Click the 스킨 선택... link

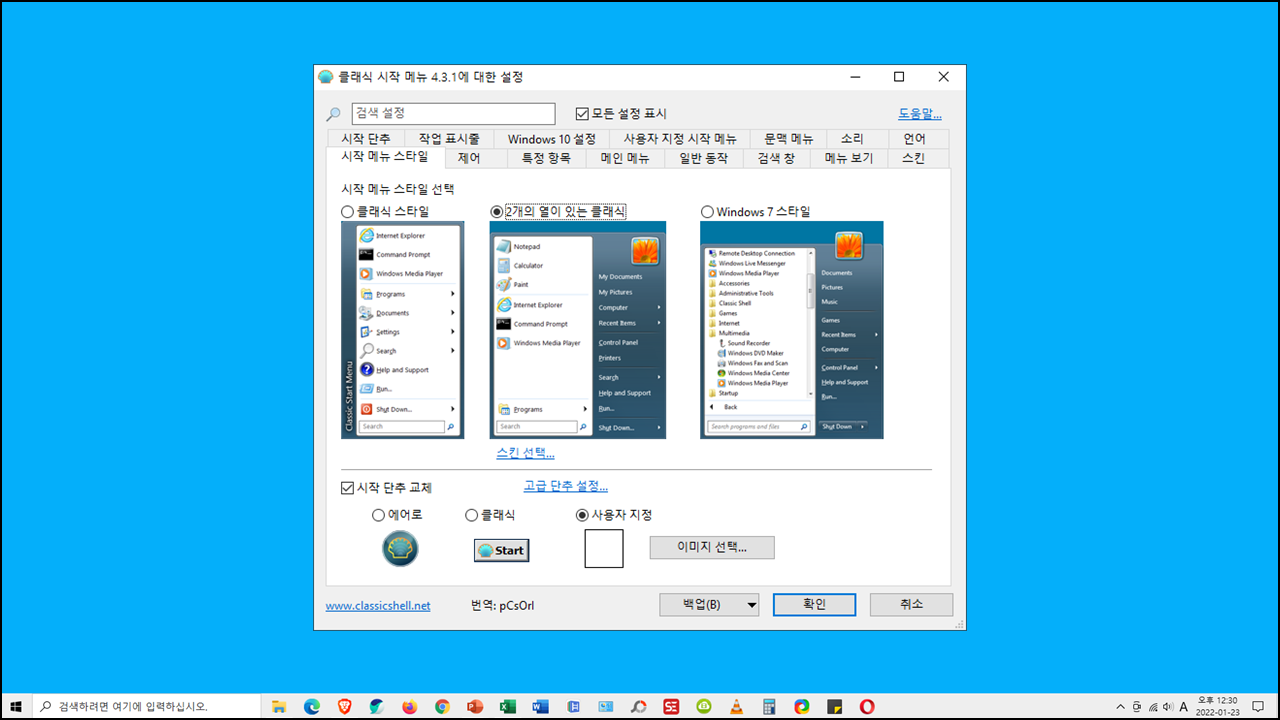[x=525, y=453]
